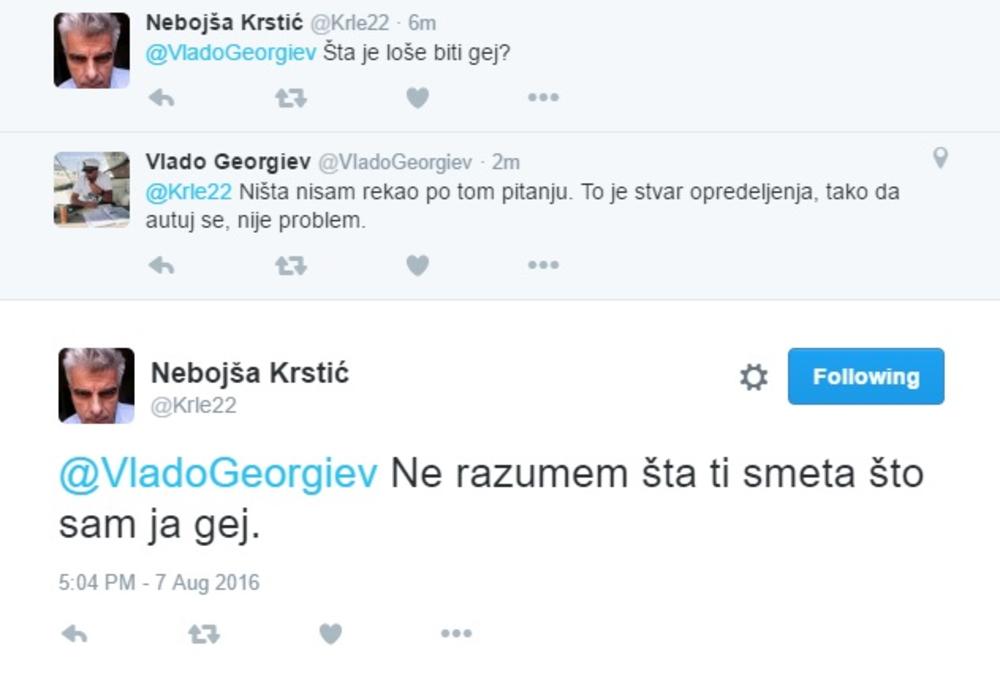The height and width of the screenshot is (680, 1000).
Task: Reply to the first Nebojša Krstić tweet
Action: point(161,98)
